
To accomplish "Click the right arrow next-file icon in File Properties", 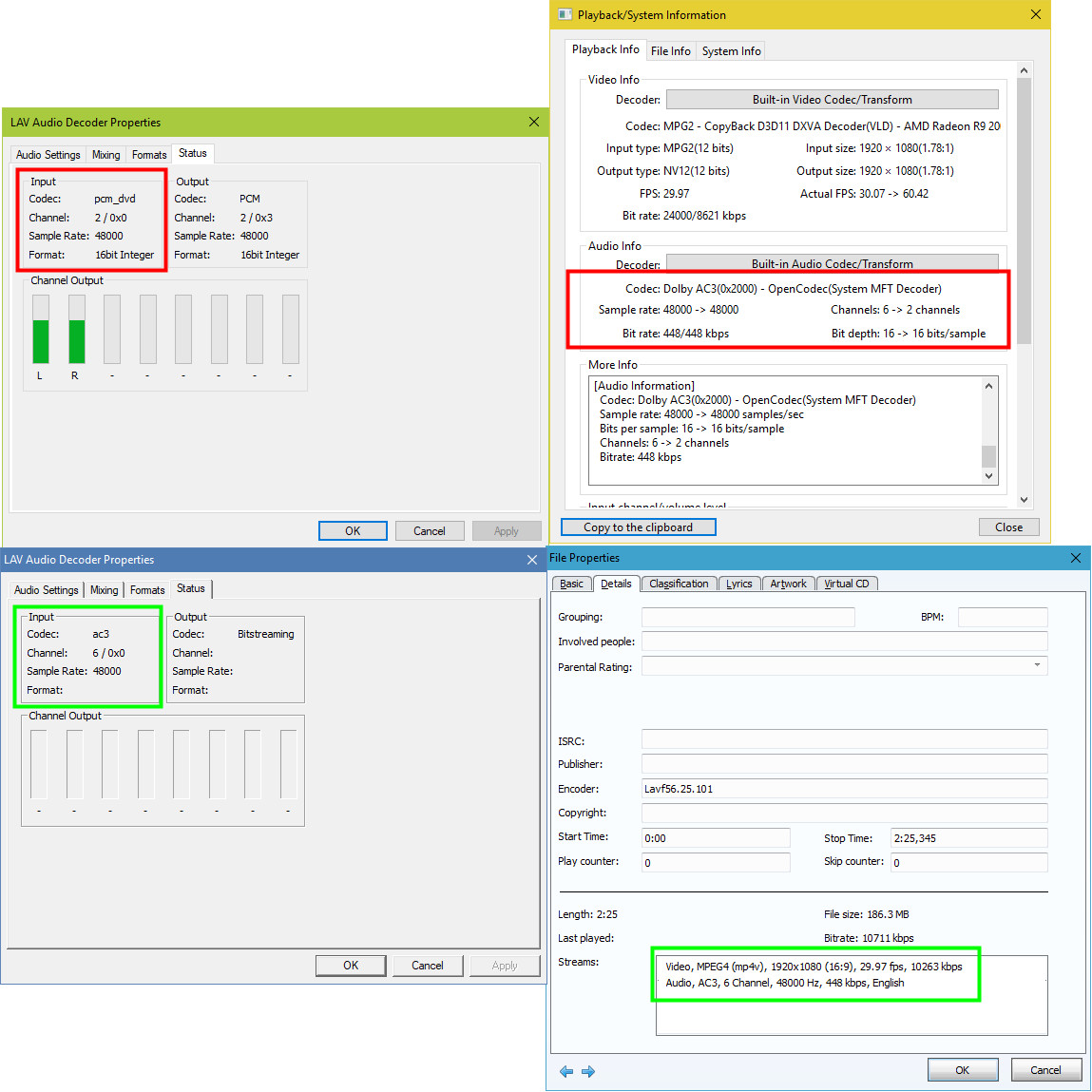I will tap(588, 1071).
